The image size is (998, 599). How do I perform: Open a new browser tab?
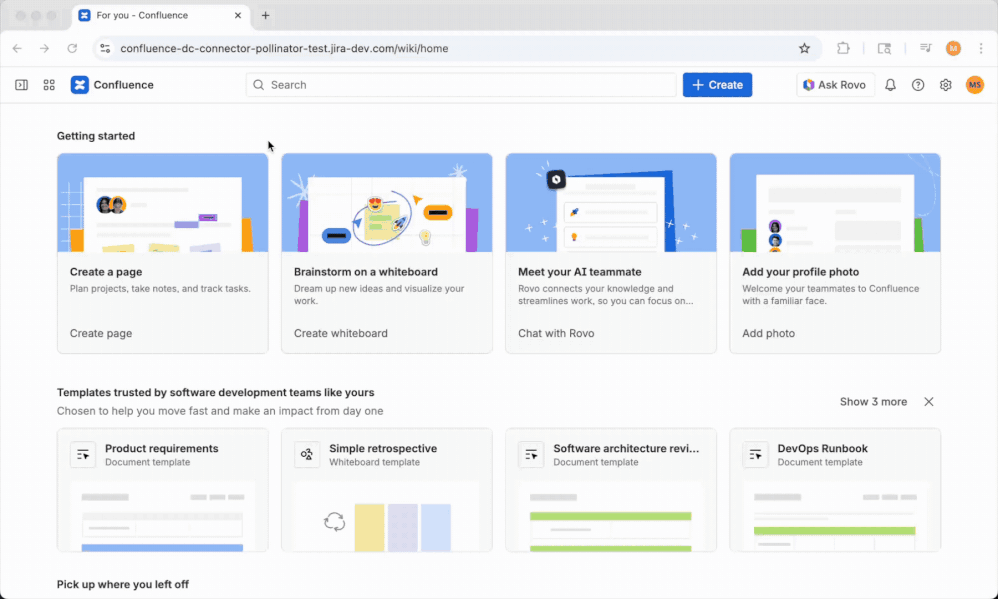265,15
